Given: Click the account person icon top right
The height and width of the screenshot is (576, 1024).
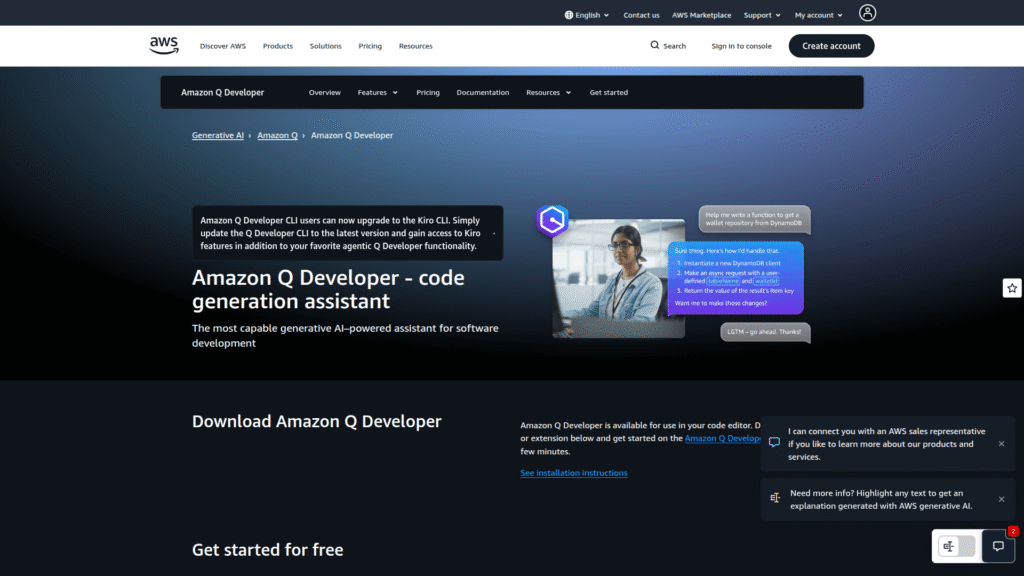Looking at the screenshot, I should click(x=868, y=13).
